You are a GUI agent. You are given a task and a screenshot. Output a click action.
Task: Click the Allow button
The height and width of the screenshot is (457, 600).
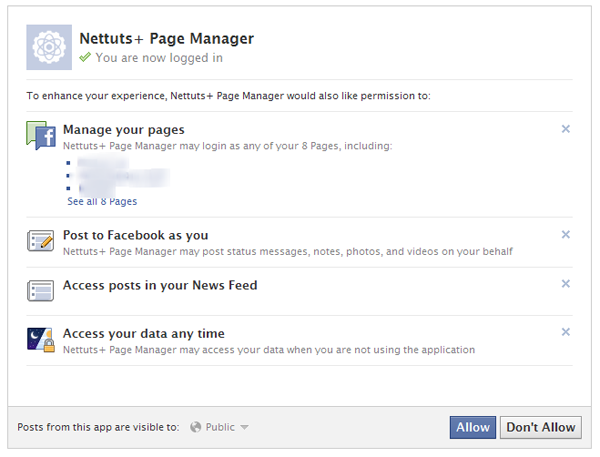point(473,427)
